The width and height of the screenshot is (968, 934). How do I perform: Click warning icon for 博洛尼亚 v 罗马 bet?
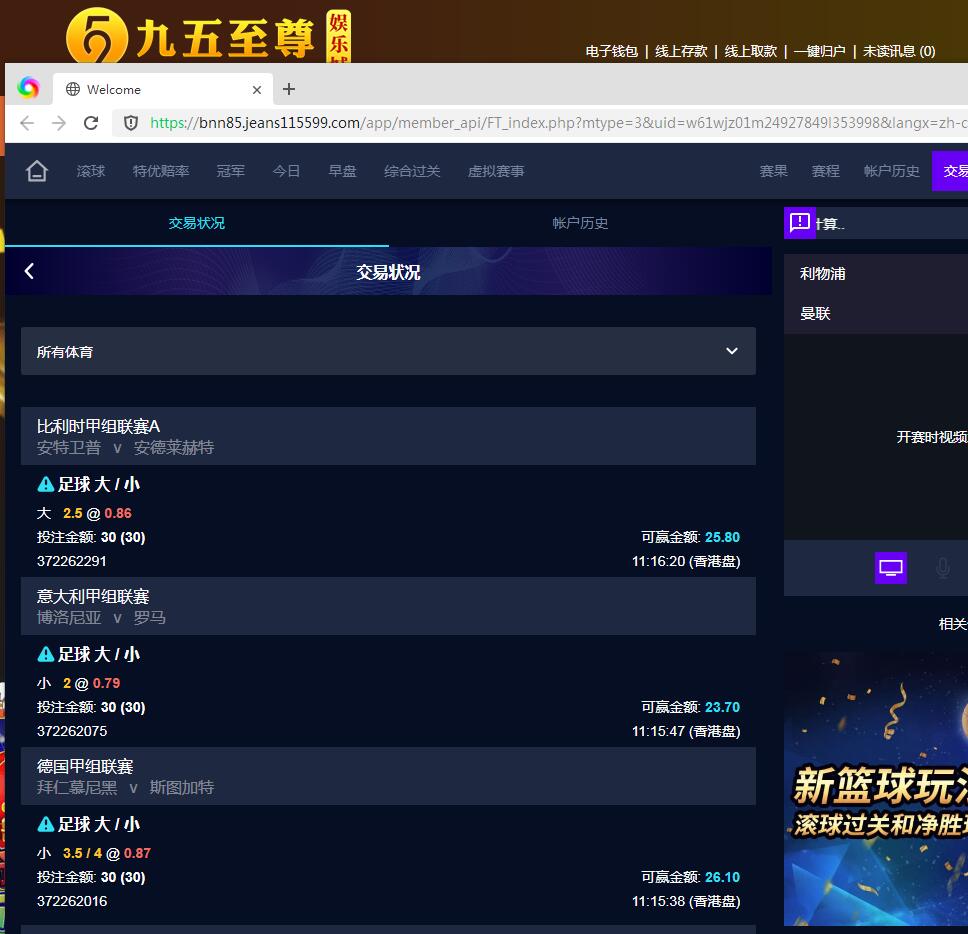(46, 654)
